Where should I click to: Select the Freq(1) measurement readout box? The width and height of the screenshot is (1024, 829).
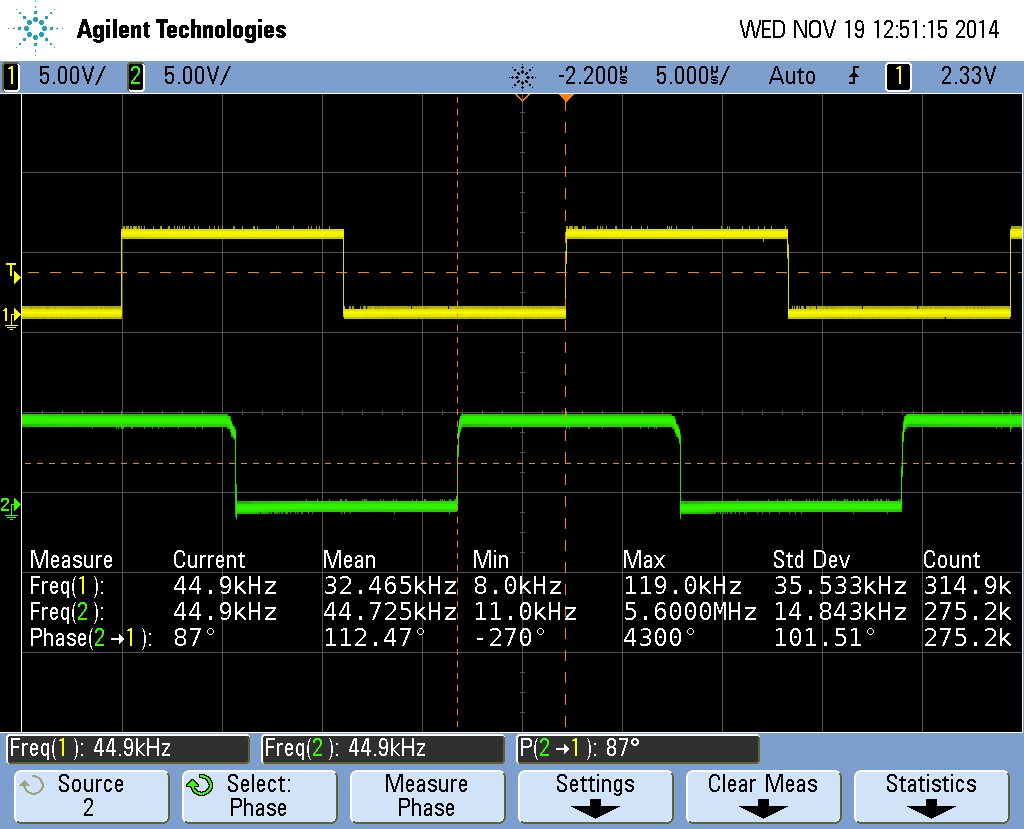127,748
